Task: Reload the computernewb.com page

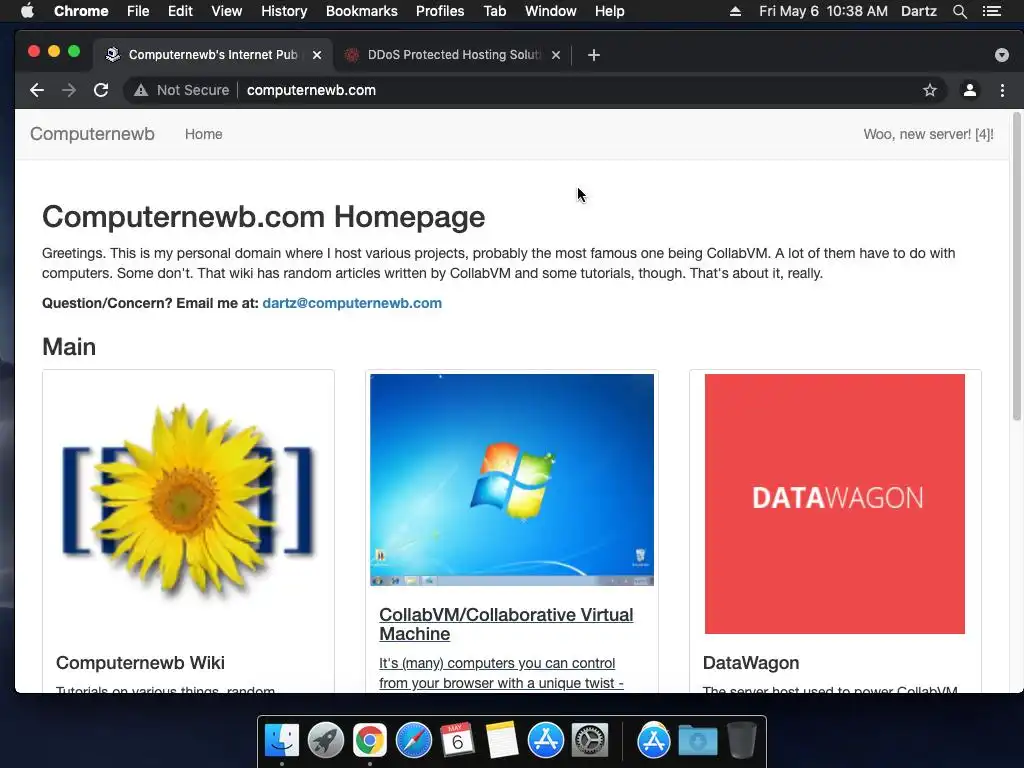Action: point(101,90)
